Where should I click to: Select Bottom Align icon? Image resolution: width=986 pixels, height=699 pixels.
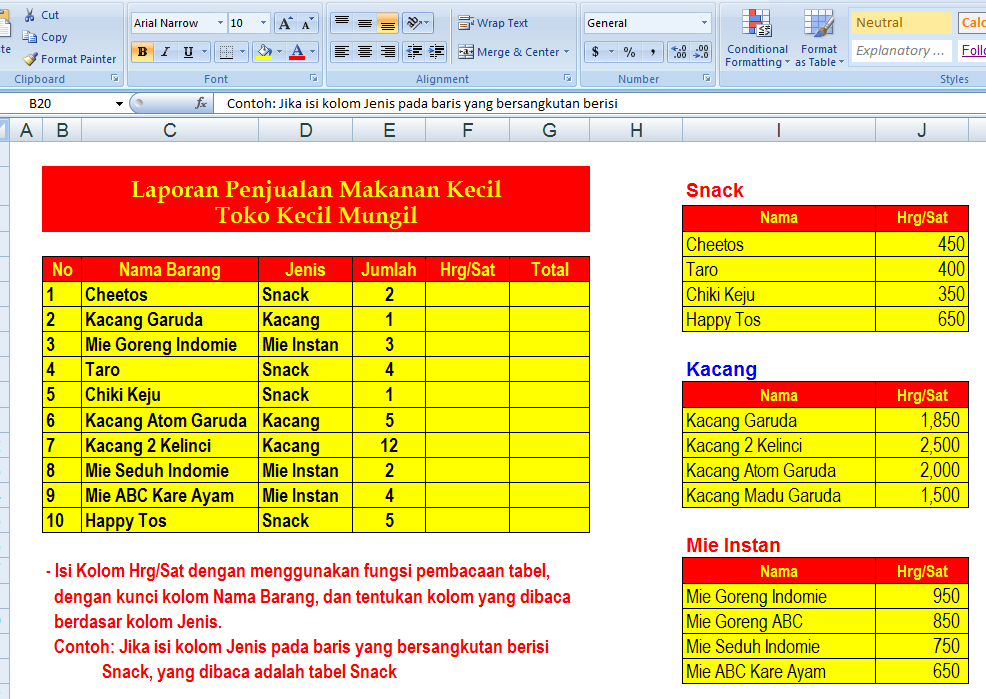[388, 23]
